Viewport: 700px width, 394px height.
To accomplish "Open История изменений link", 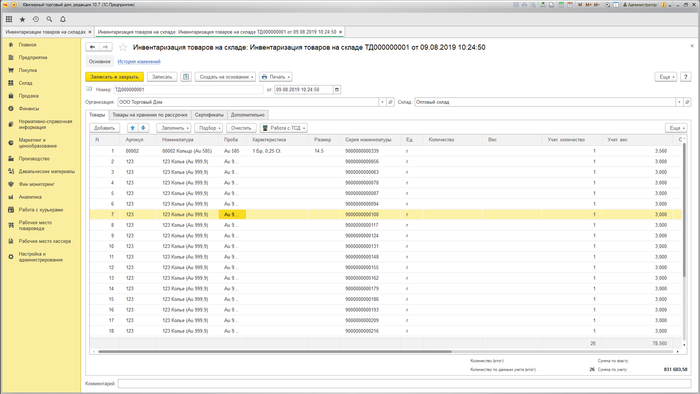I will (x=139, y=62).
